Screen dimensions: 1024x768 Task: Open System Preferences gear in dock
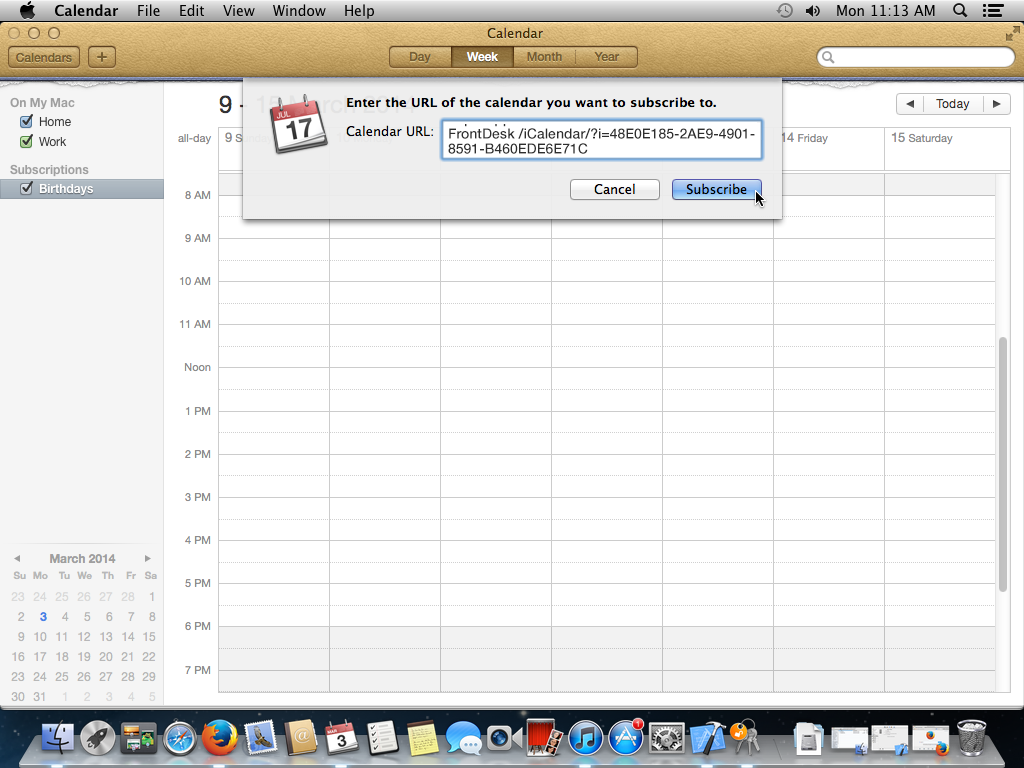click(666, 738)
